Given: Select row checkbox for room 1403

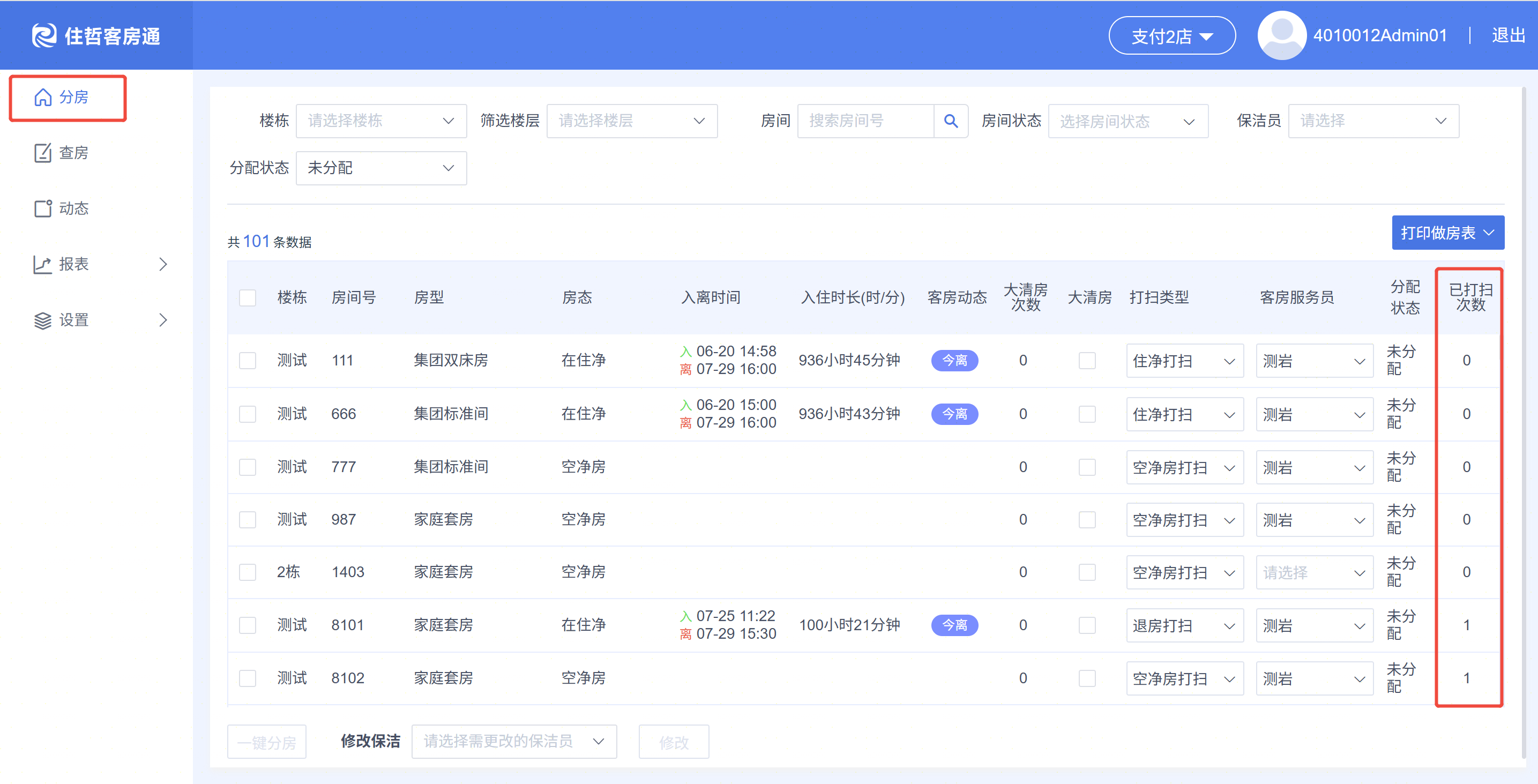Looking at the screenshot, I should pyautogui.click(x=247, y=572).
